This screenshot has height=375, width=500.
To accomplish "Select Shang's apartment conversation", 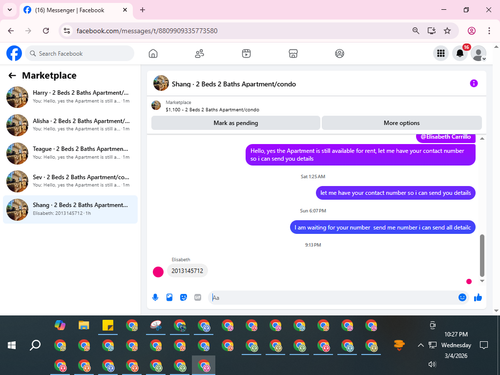I will pyautogui.click(x=70, y=209).
